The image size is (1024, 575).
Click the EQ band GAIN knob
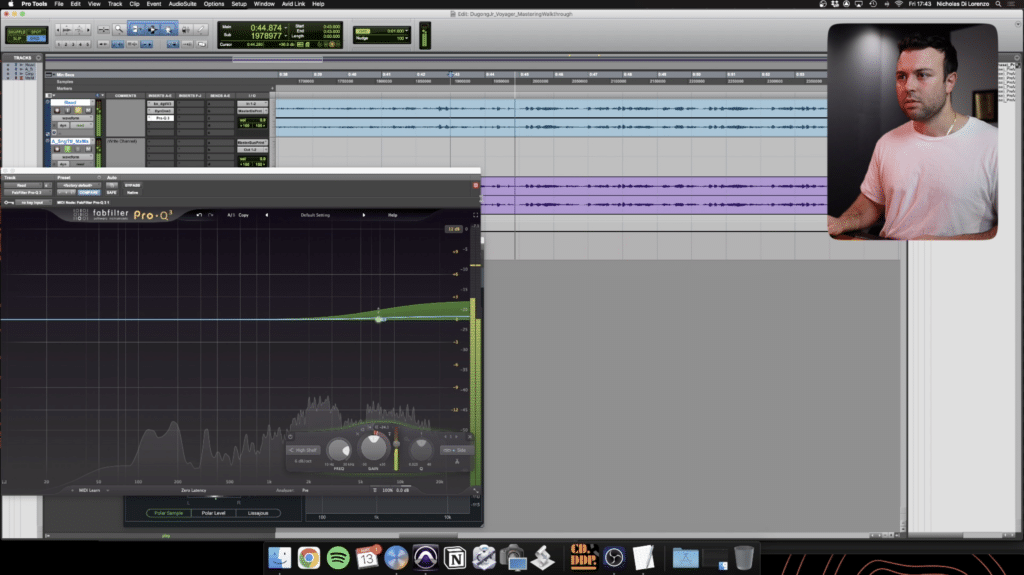[374, 448]
